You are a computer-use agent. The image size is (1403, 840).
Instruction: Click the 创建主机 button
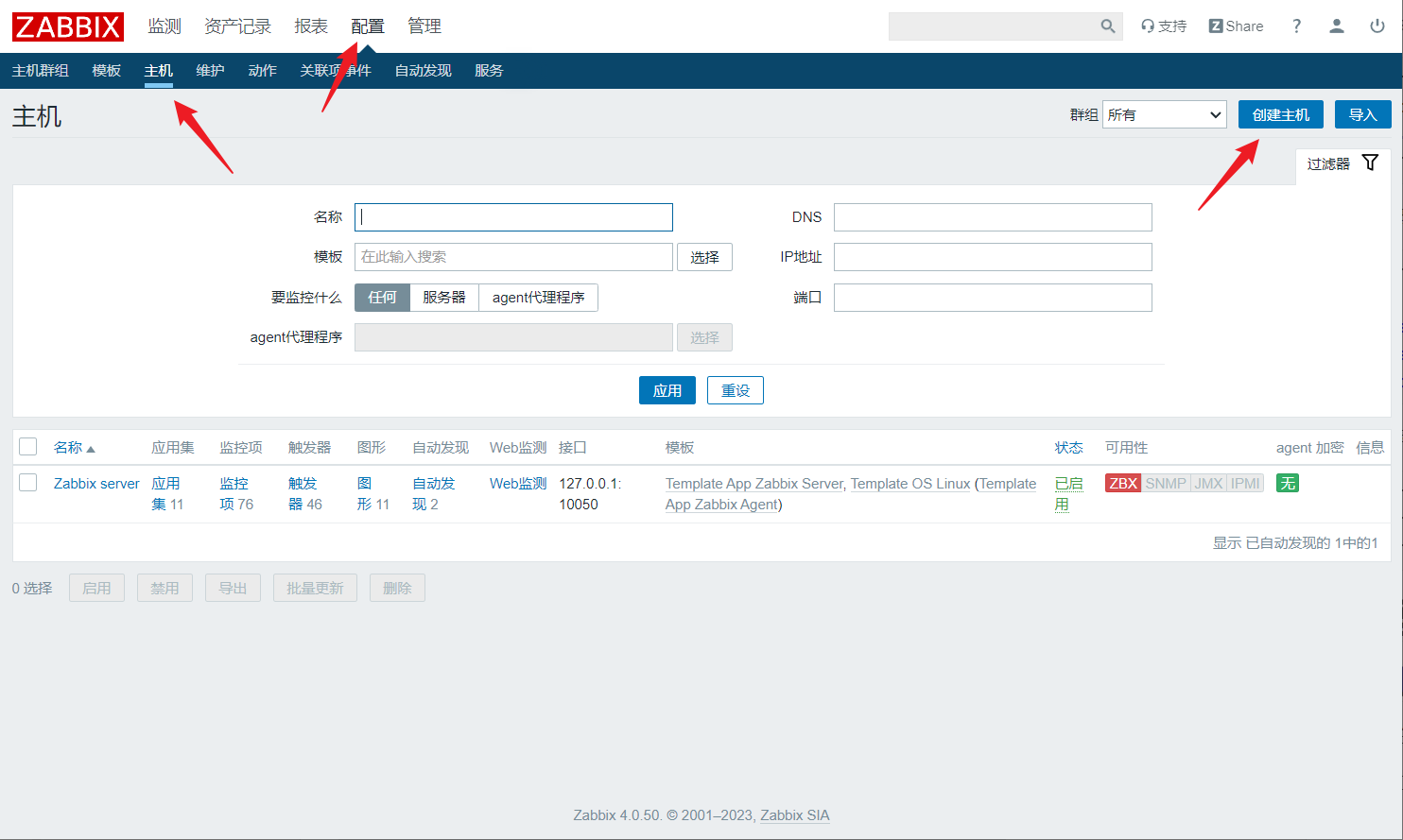click(1281, 114)
